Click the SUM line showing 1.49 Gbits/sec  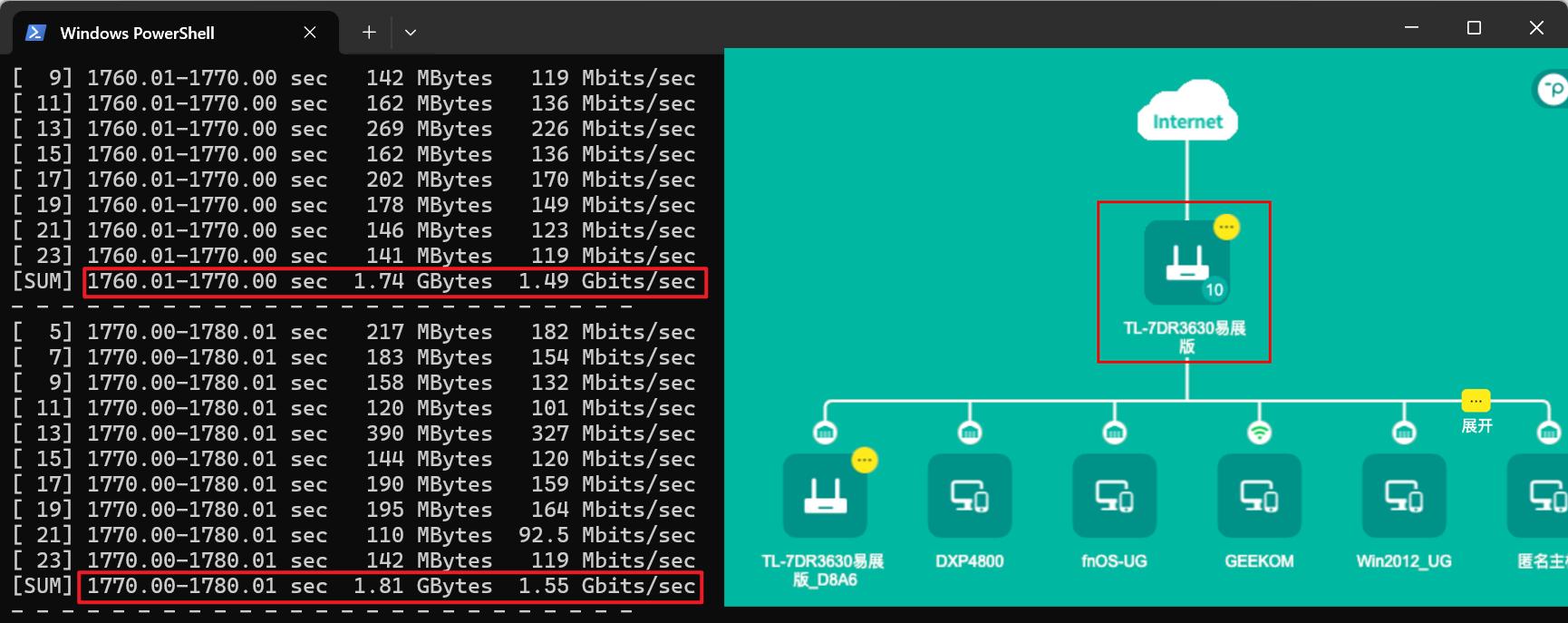394,282
